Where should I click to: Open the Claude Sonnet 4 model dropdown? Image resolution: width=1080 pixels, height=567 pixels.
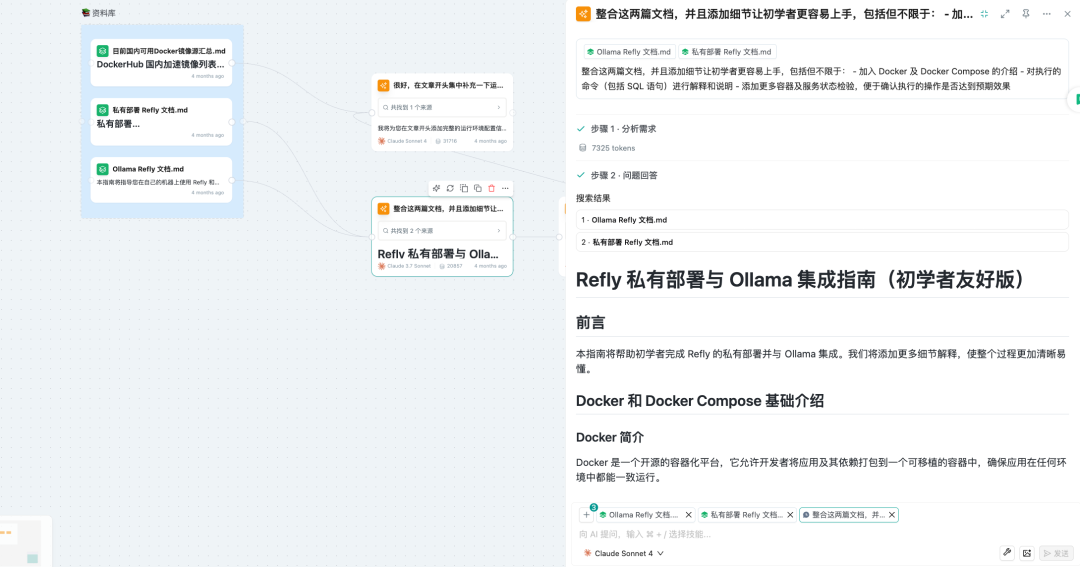click(x=623, y=553)
